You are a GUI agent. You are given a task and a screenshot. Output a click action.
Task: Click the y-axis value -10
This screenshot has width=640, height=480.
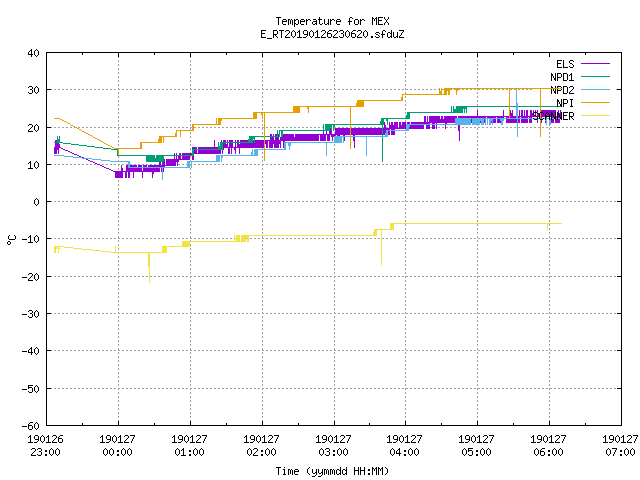click(x=31, y=239)
